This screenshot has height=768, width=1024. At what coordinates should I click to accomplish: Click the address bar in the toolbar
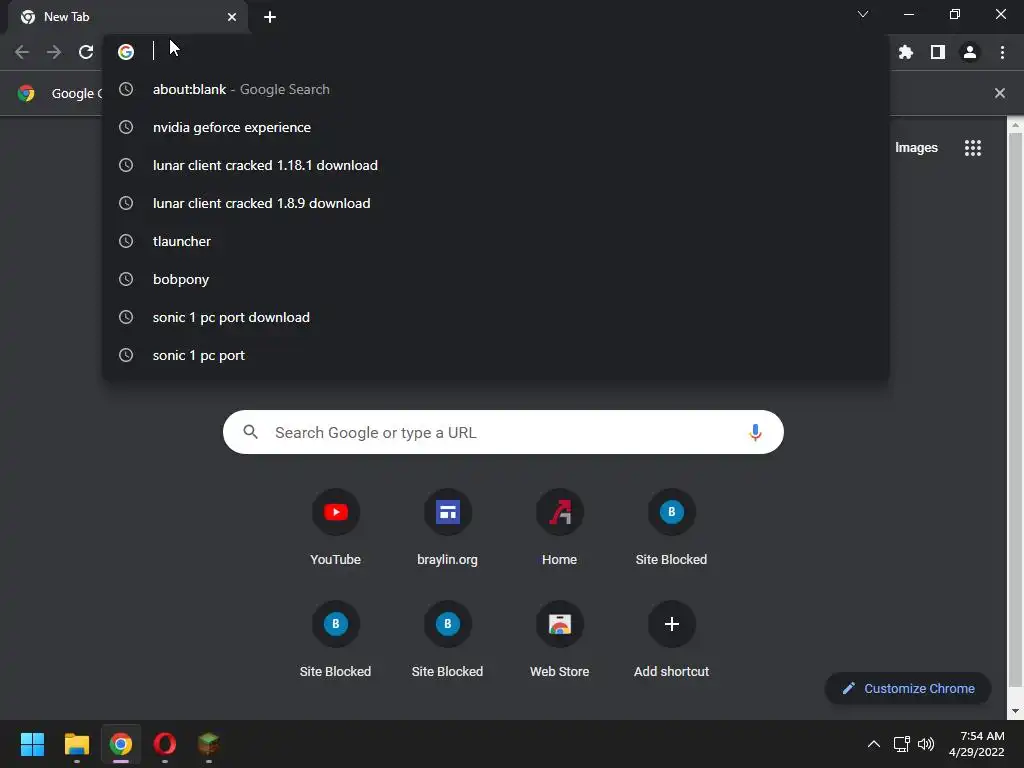tap(496, 51)
